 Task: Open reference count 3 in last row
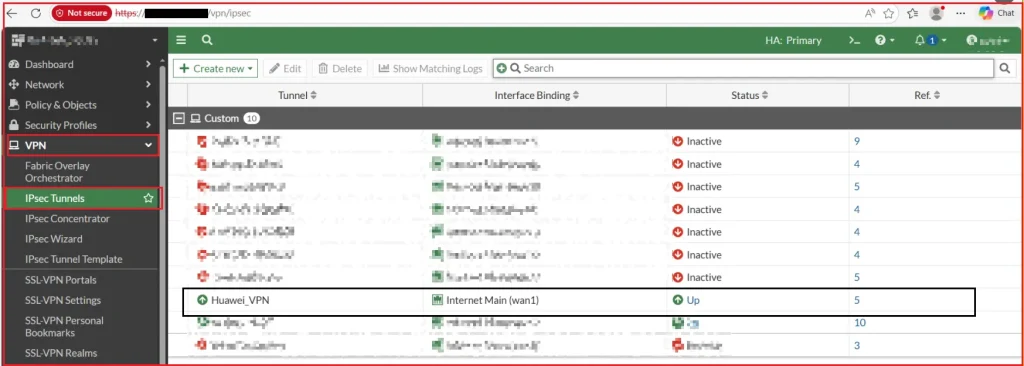click(x=857, y=346)
